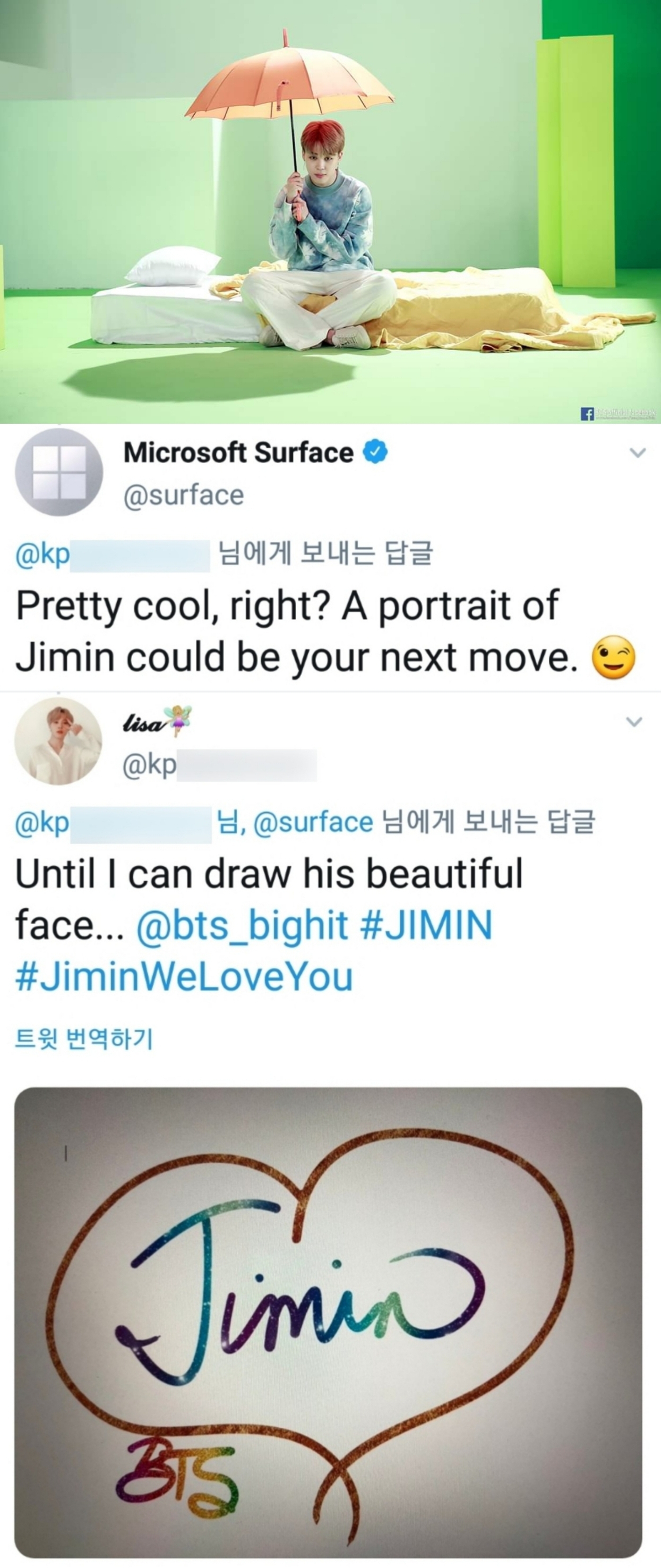Open the photo of man holding umbrella

point(330,211)
